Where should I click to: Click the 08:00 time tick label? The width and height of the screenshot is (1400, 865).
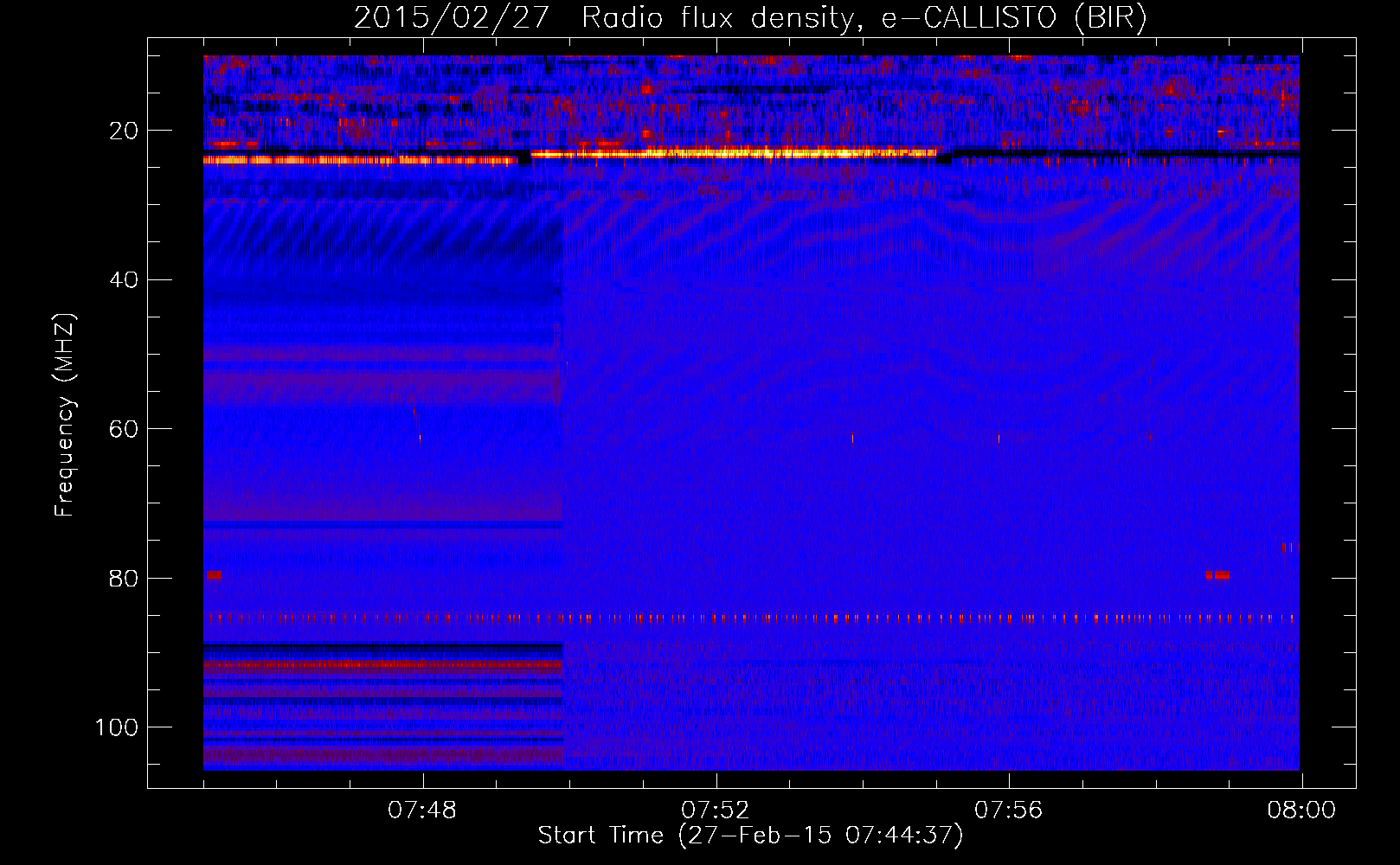(1301, 811)
